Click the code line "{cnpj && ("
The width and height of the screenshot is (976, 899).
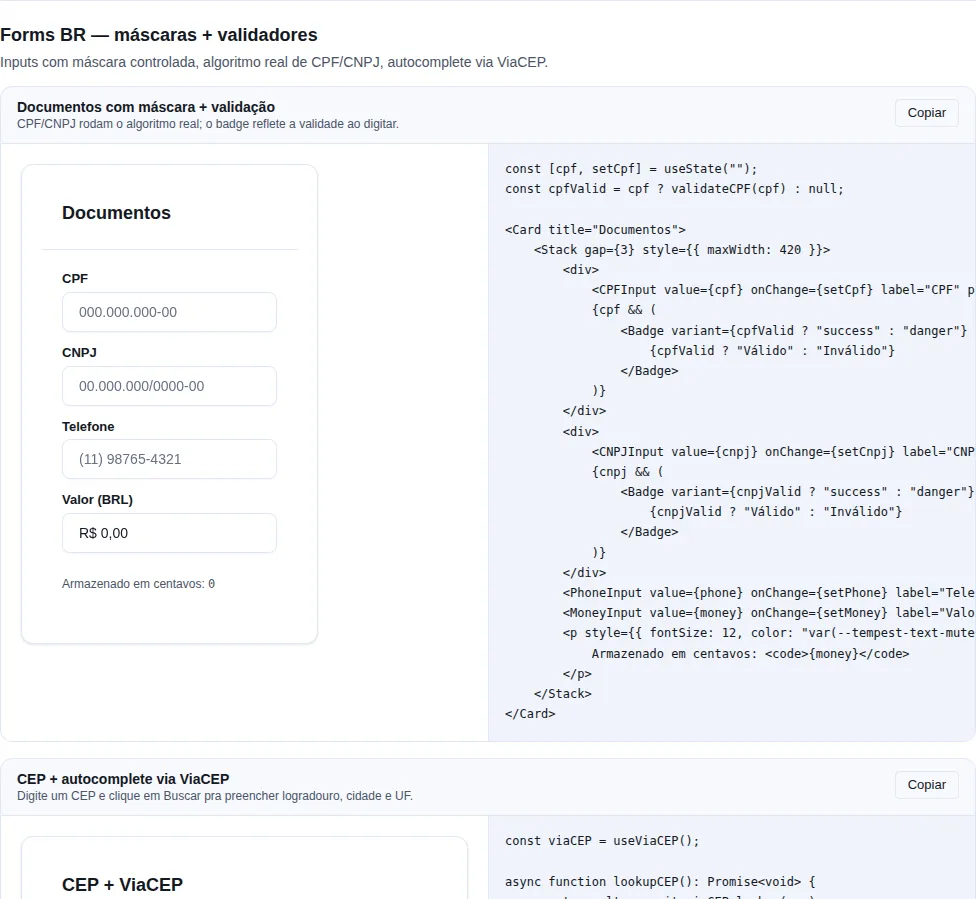tap(627, 471)
